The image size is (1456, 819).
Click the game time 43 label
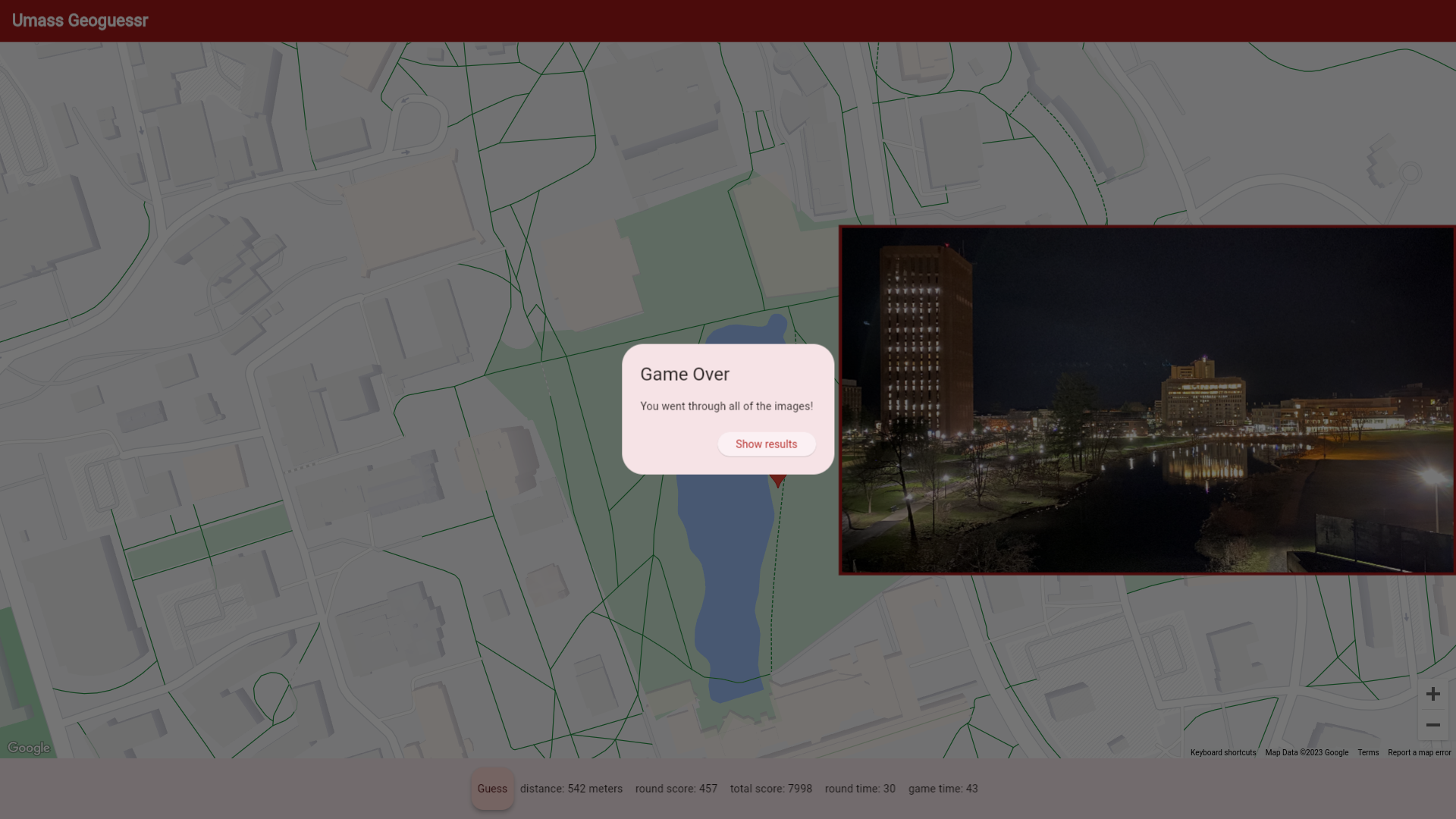coord(943,789)
